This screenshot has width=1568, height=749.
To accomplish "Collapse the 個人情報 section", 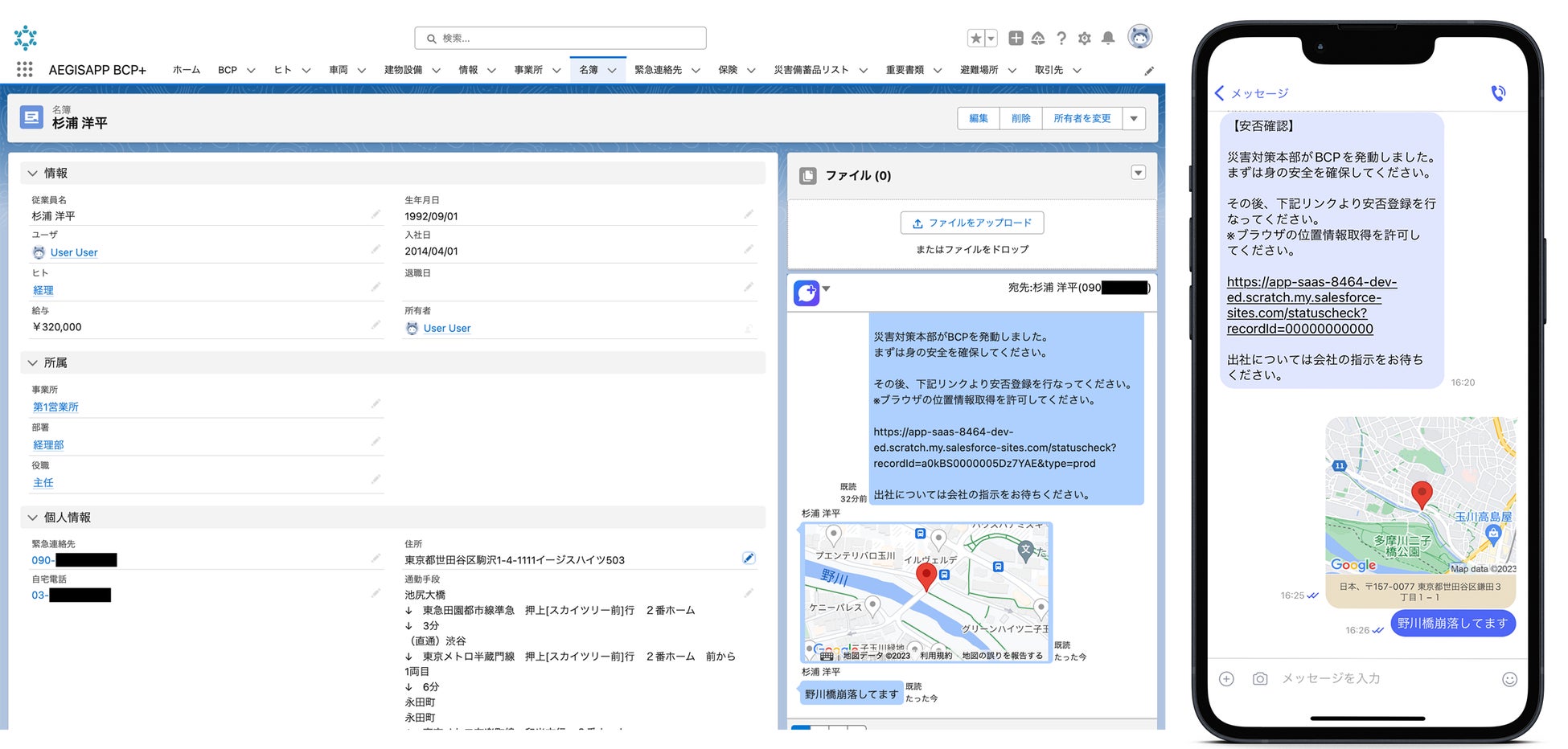I will pyautogui.click(x=32, y=518).
